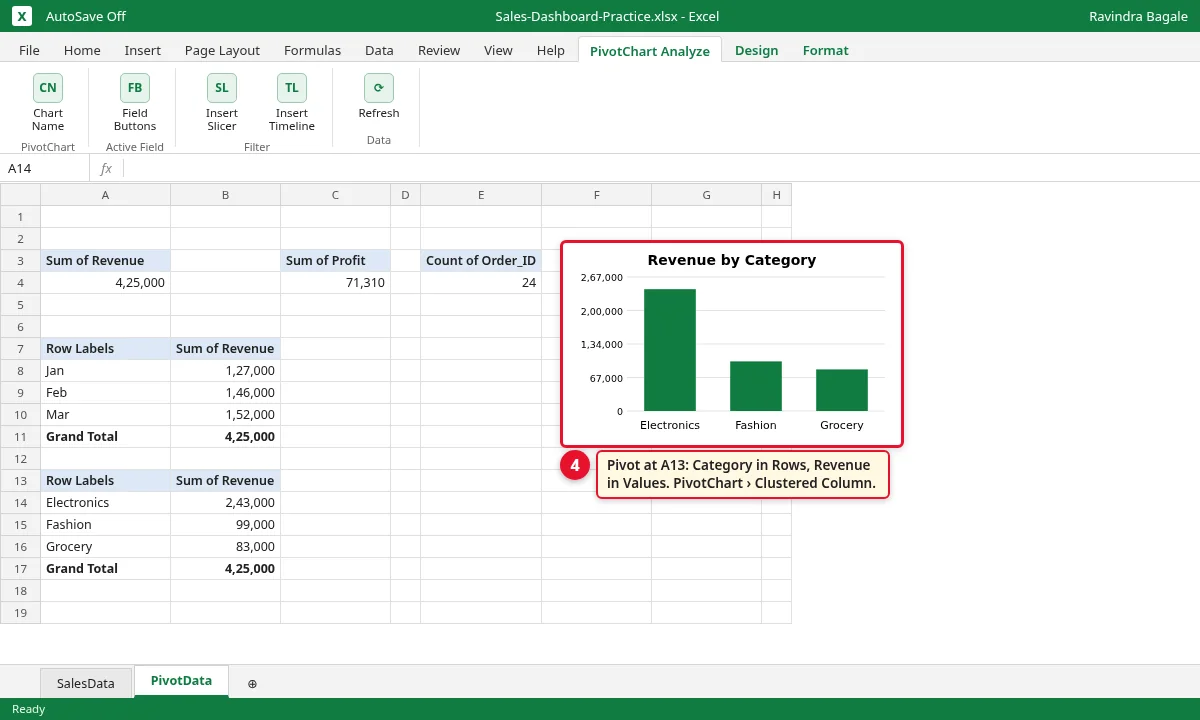Select the Grocery cell in column A
The width and height of the screenshot is (1200, 720).
click(106, 547)
